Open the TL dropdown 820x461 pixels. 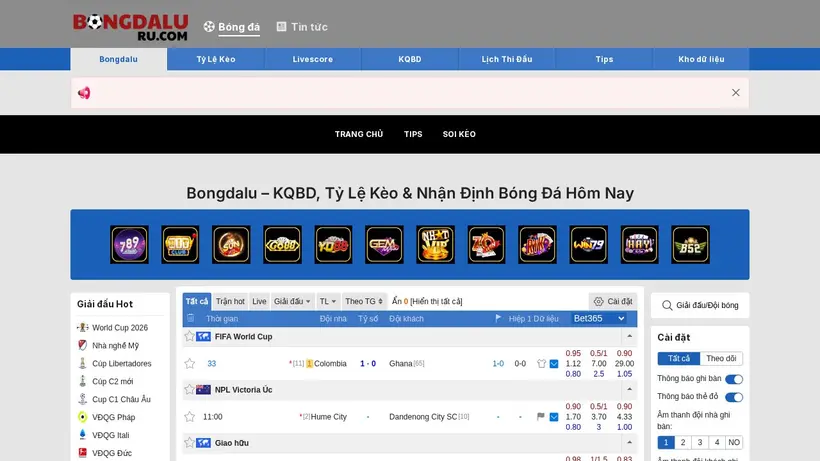[x=328, y=302]
